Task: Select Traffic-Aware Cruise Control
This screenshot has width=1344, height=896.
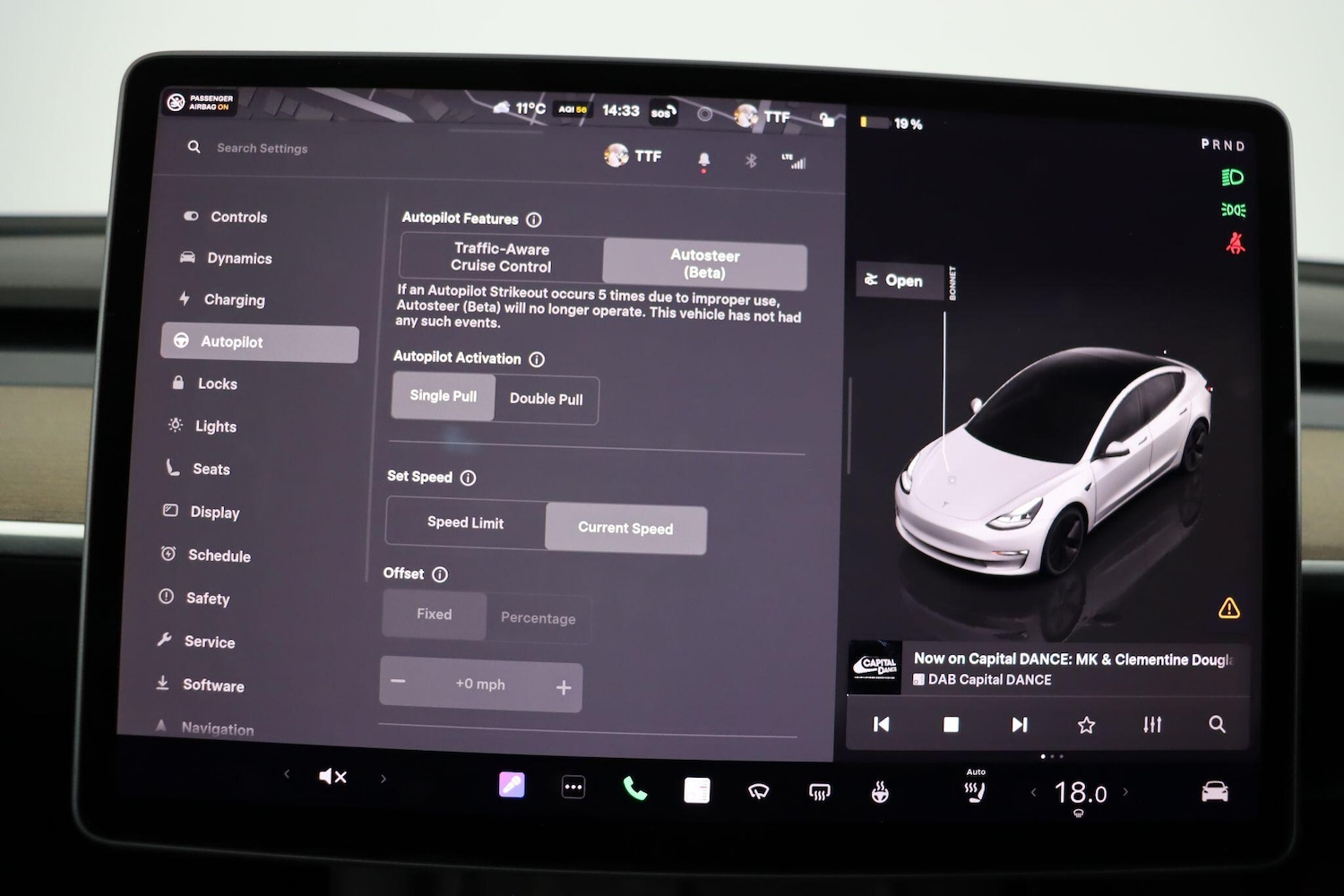Action: (x=500, y=258)
